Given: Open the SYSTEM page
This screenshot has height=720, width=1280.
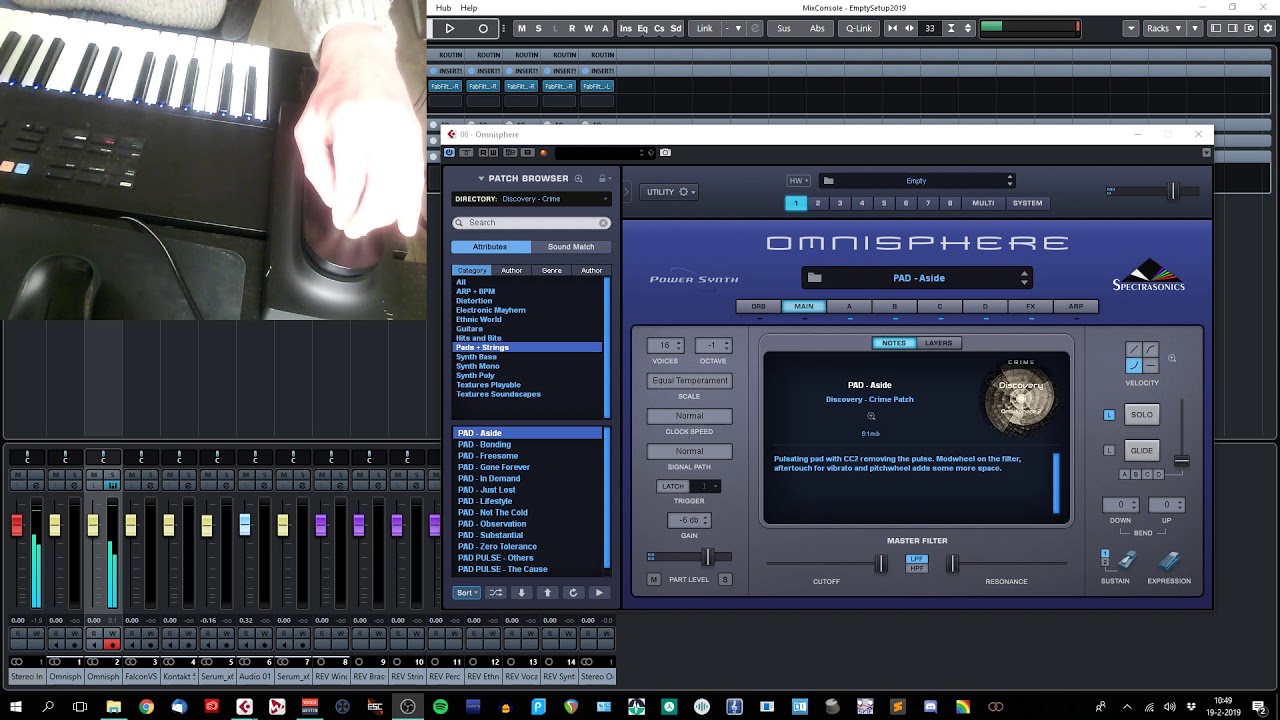Looking at the screenshot, I should click(x=1028, y=203).
